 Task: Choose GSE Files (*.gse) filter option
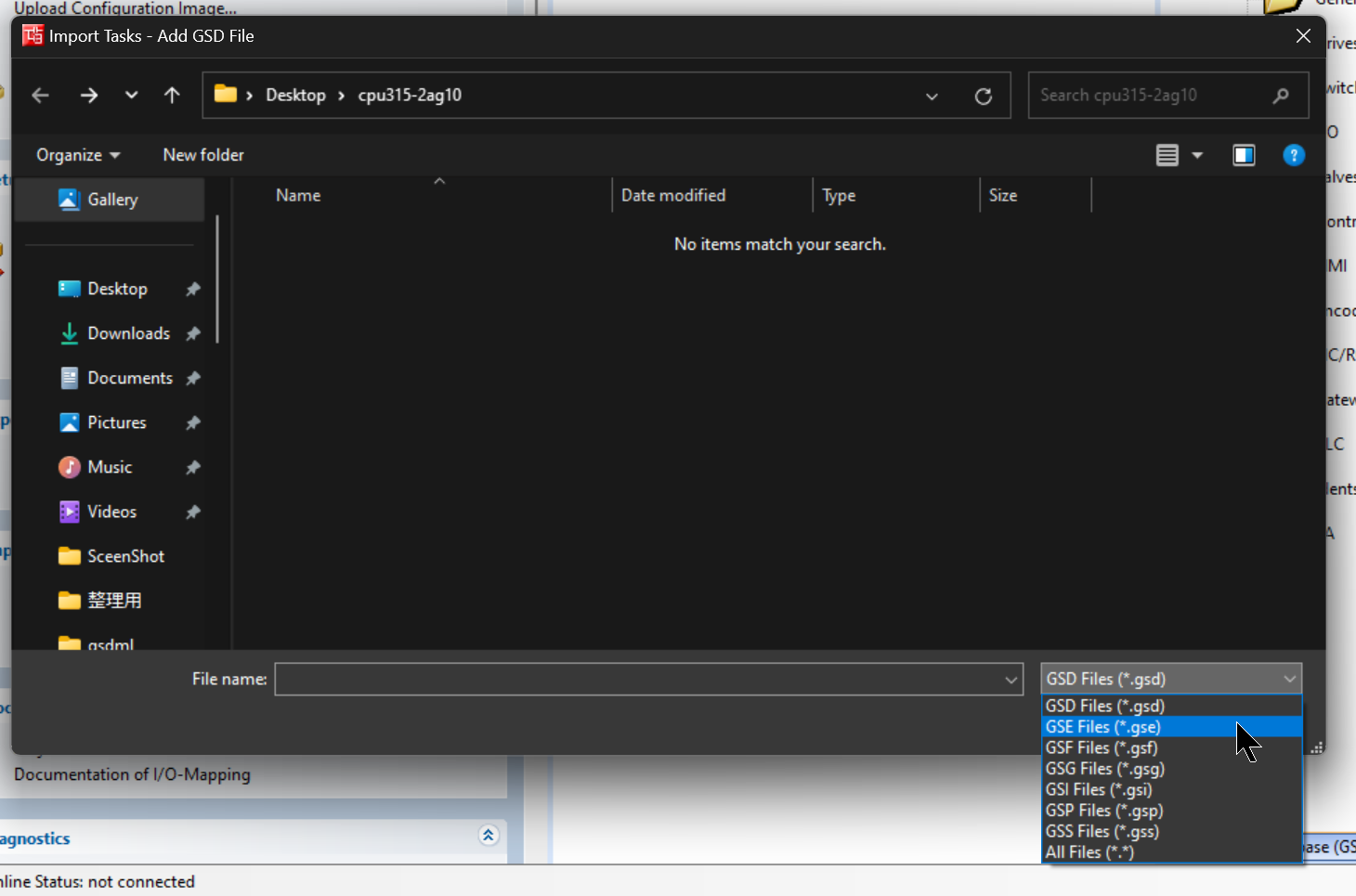[x=1172, y=727]
